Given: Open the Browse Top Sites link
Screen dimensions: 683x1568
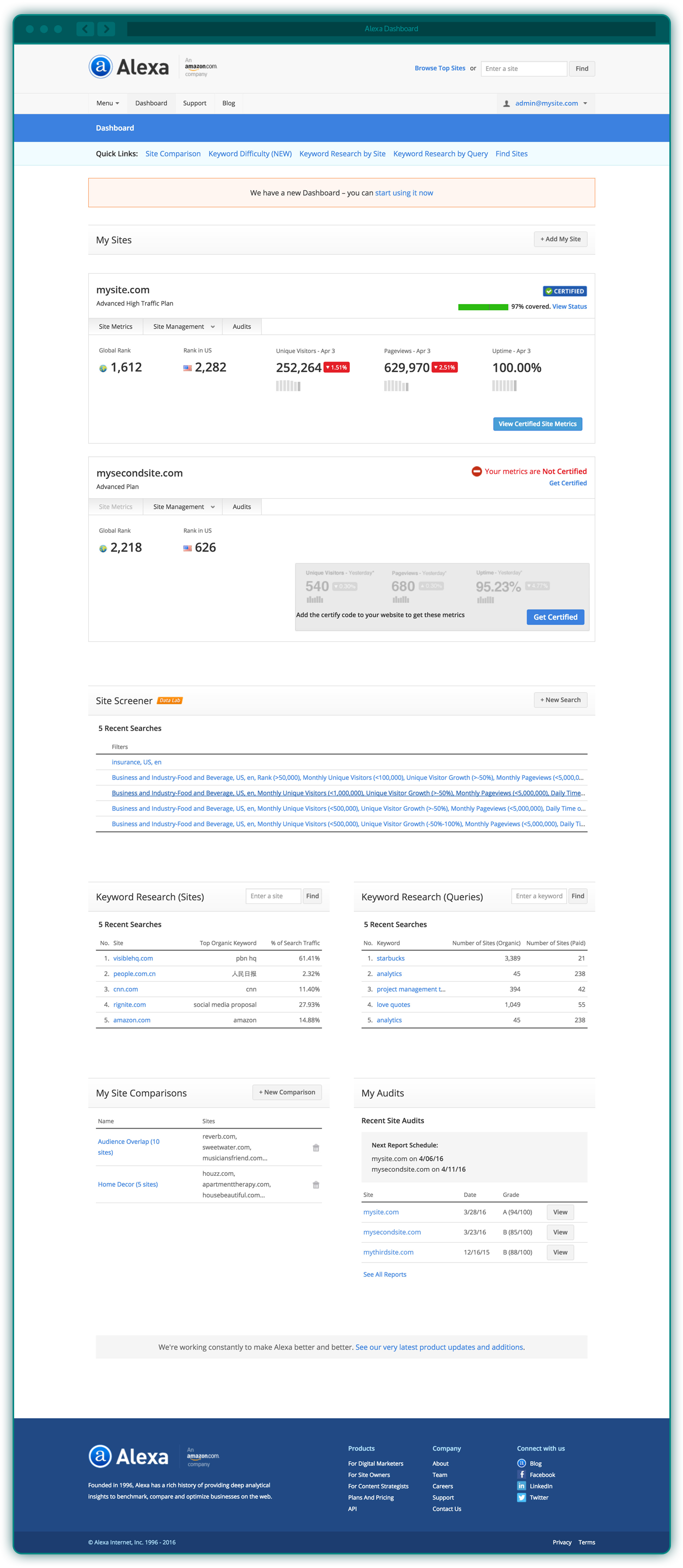Looking at the screenshot, I should point(440,68).
